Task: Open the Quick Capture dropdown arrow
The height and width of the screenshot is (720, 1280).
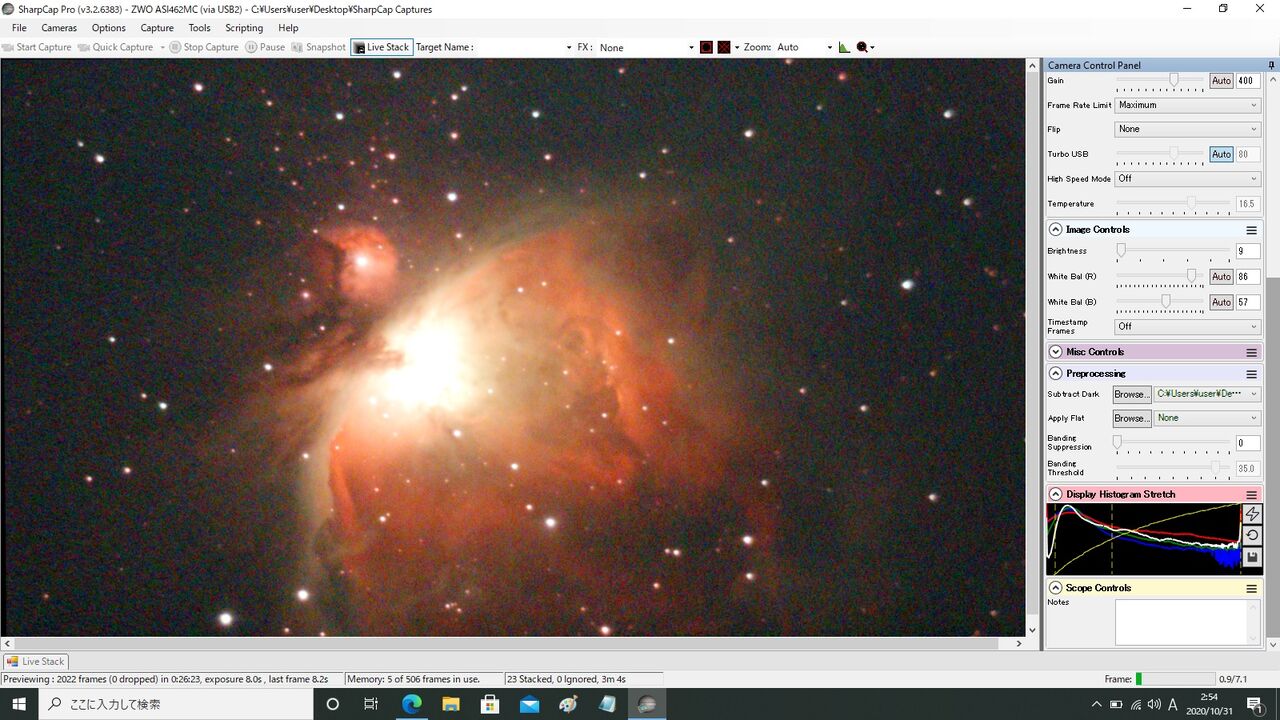Action: [162, 47]
